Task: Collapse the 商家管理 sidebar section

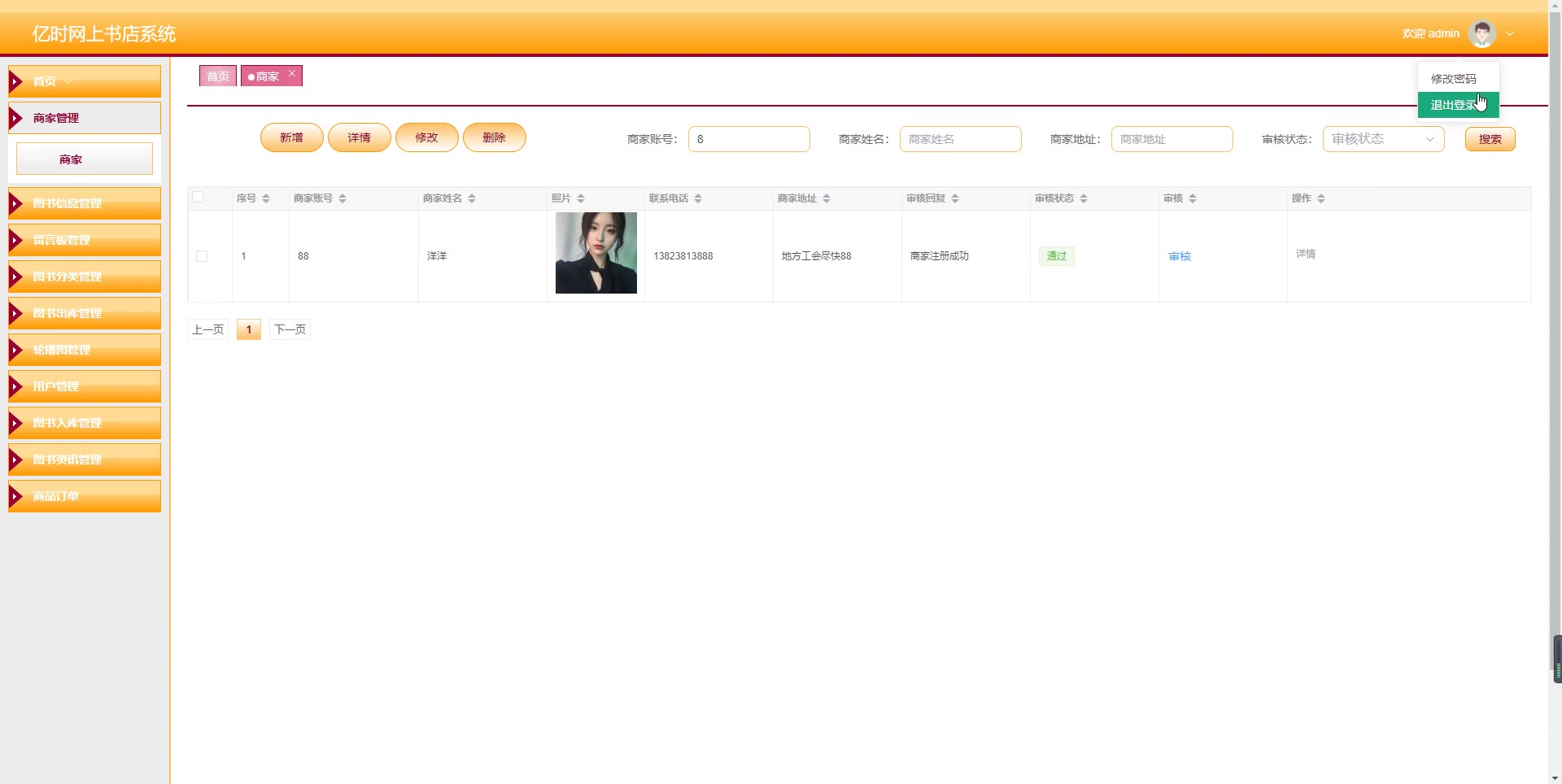Action: pyautogui.click(x=85, y=118)
